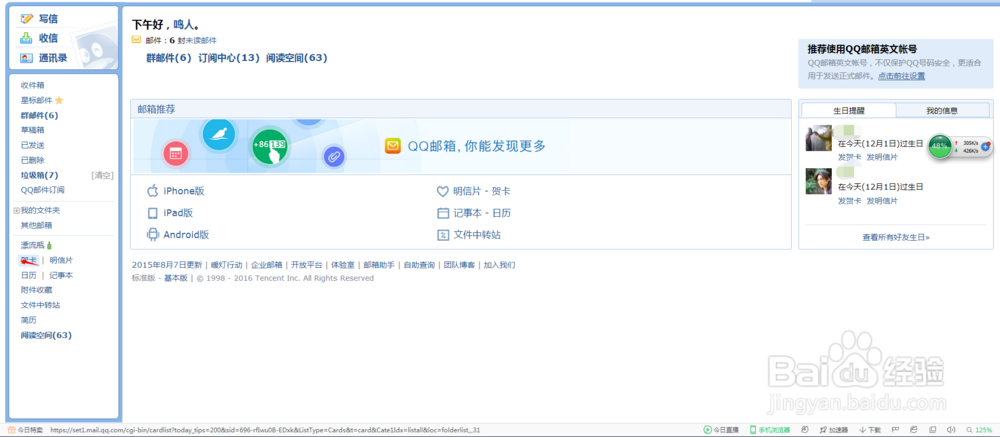Click the 收信 download arrow icon
Image resolution: width=1000 pixels, height=437 pixels.
click(26, 38)
